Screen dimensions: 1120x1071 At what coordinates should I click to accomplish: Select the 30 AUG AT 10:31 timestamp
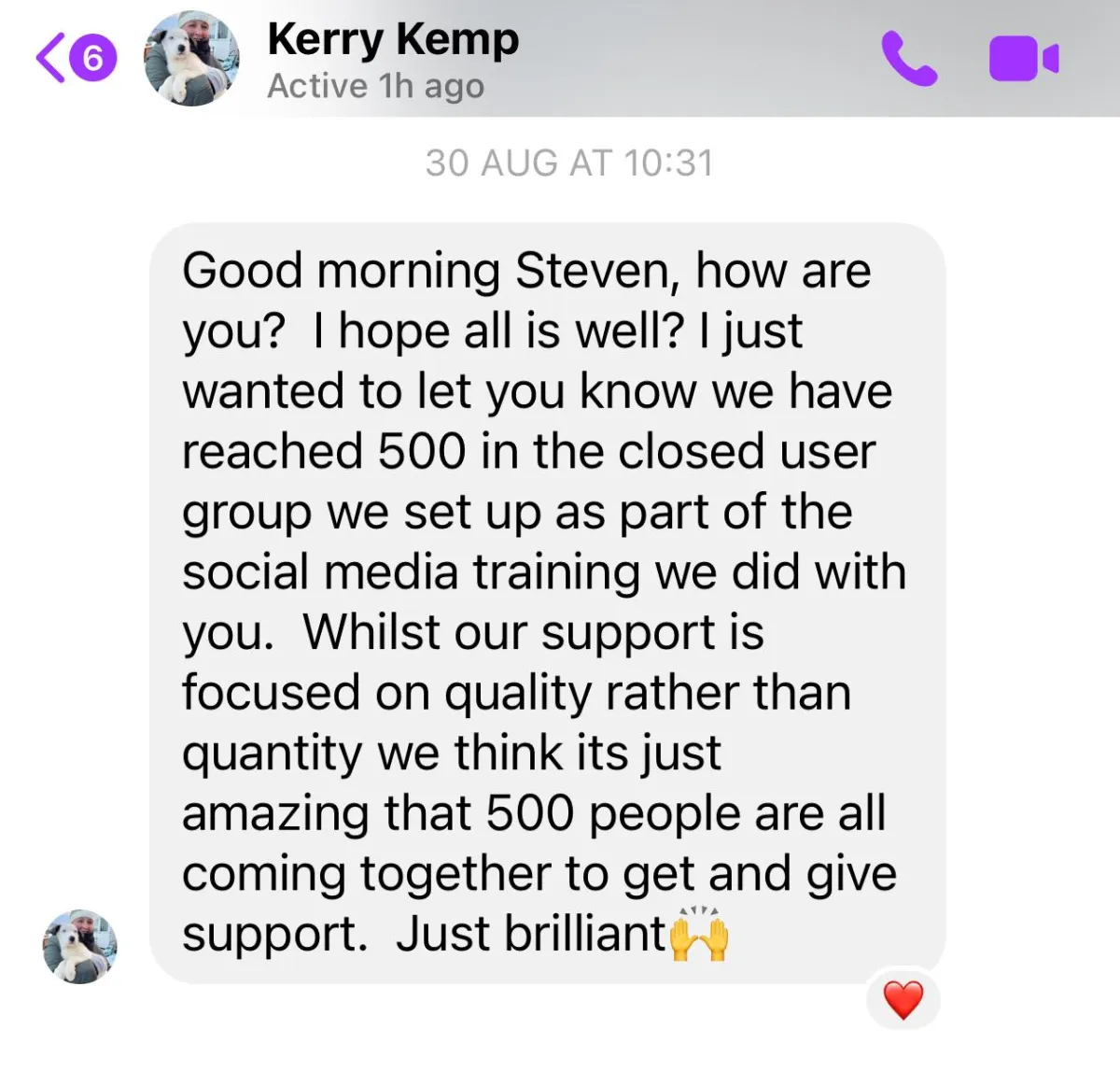pyautogui.click(x=569, y=162)
